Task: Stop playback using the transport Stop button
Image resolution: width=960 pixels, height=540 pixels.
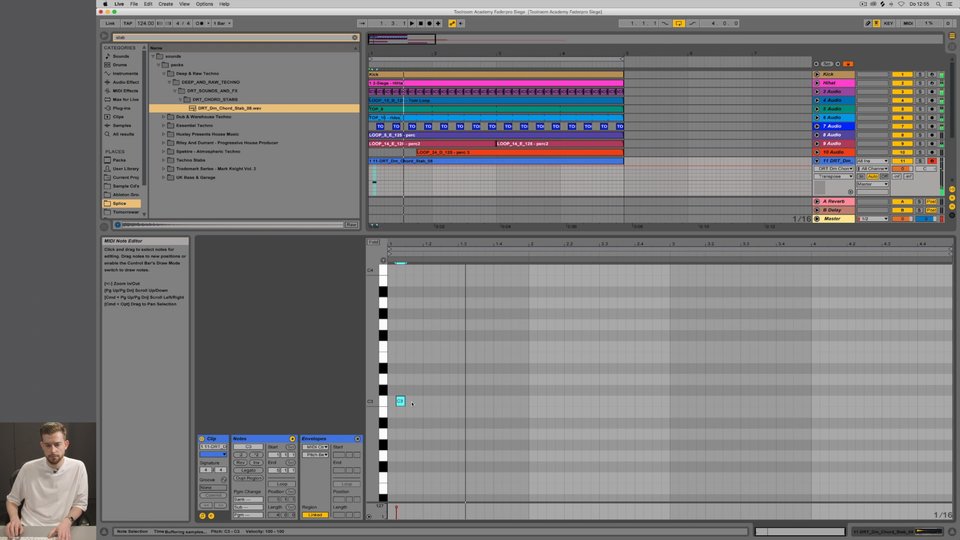Action: tap(421, 23)
